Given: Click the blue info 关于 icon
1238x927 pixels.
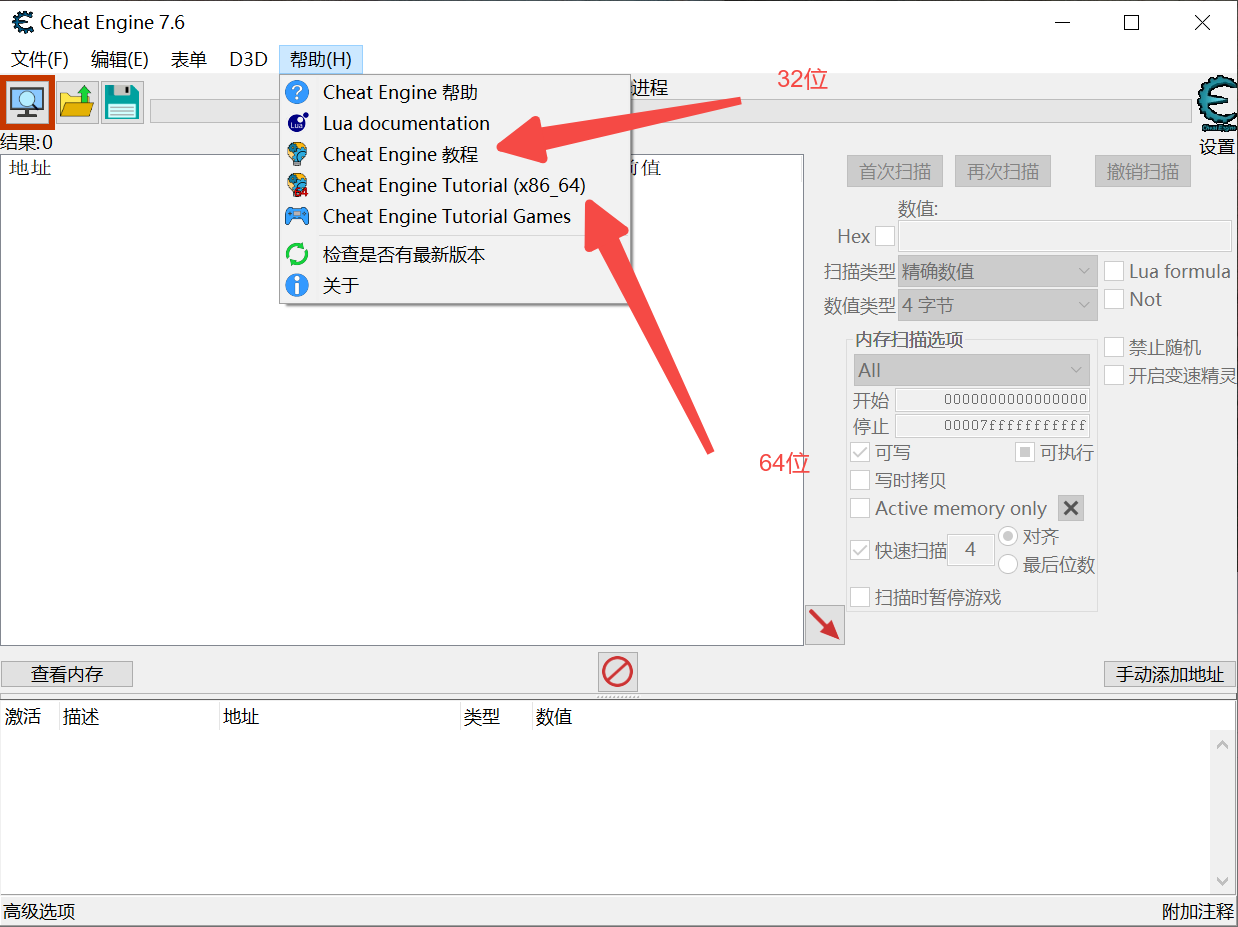Looking at the screenshot, I should [x=297, y=285].
